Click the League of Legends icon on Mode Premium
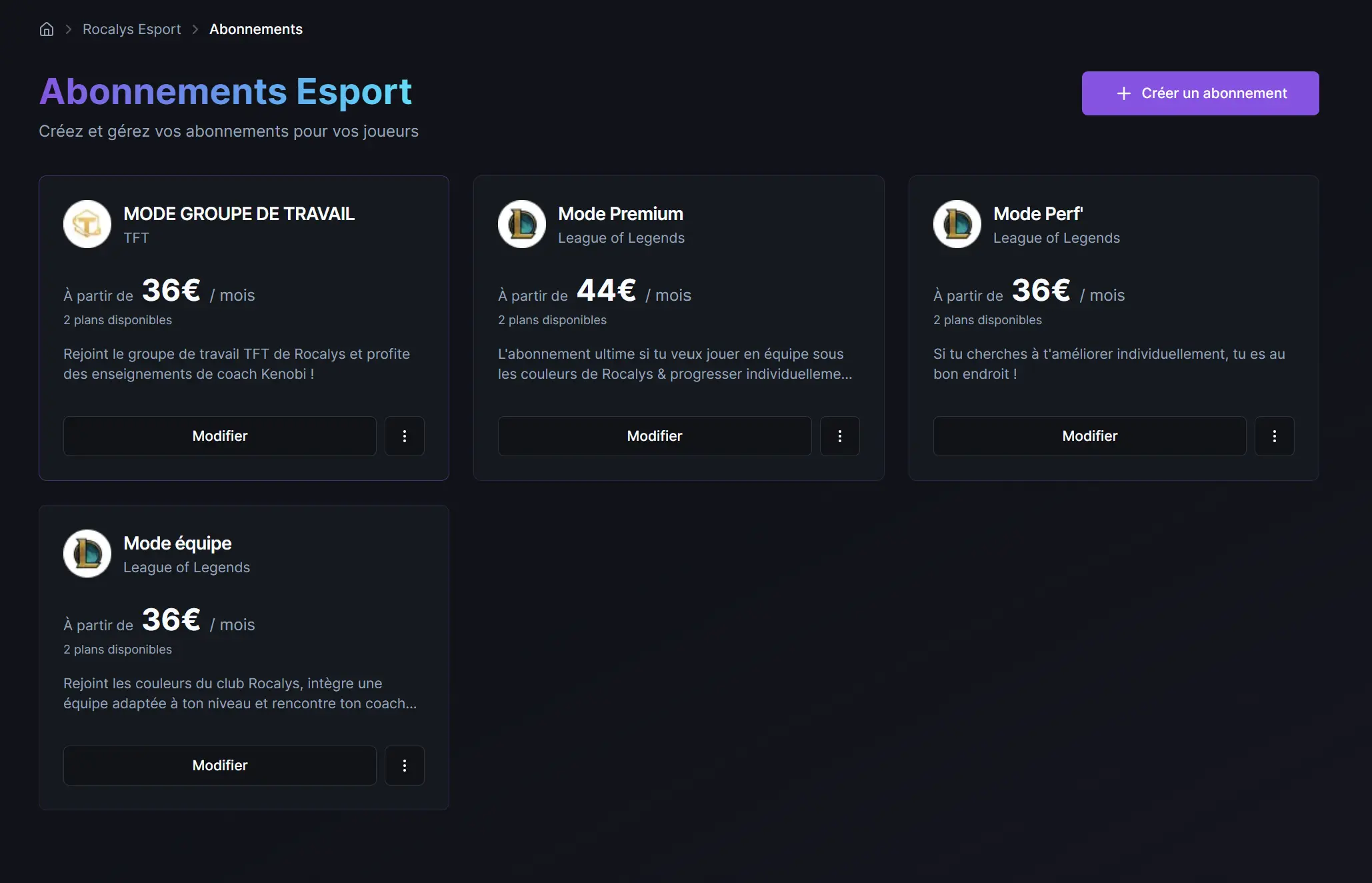The width and height of the screenshot is (1372, 883). (522, 224)
